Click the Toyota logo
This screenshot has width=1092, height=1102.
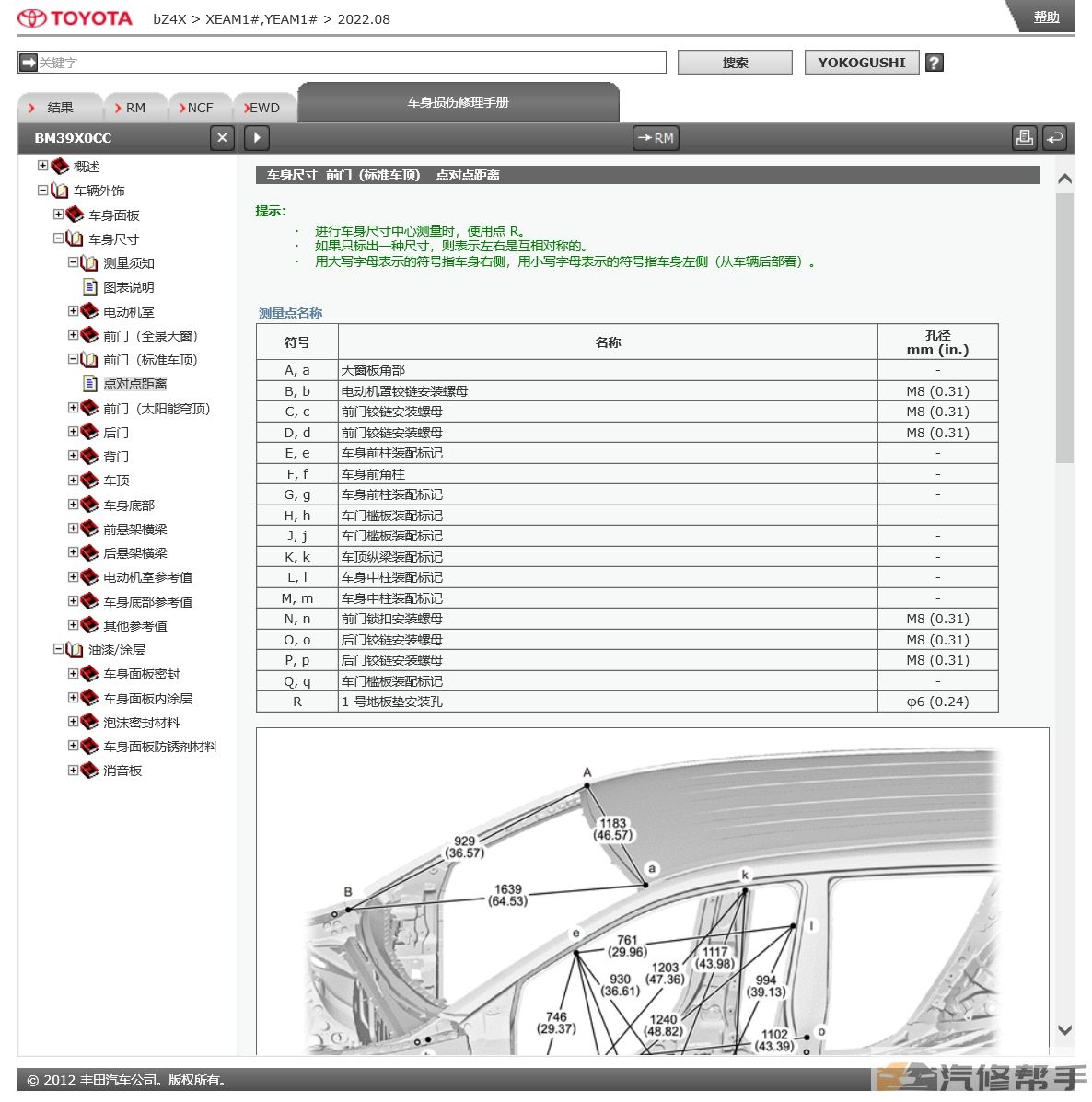76,18
